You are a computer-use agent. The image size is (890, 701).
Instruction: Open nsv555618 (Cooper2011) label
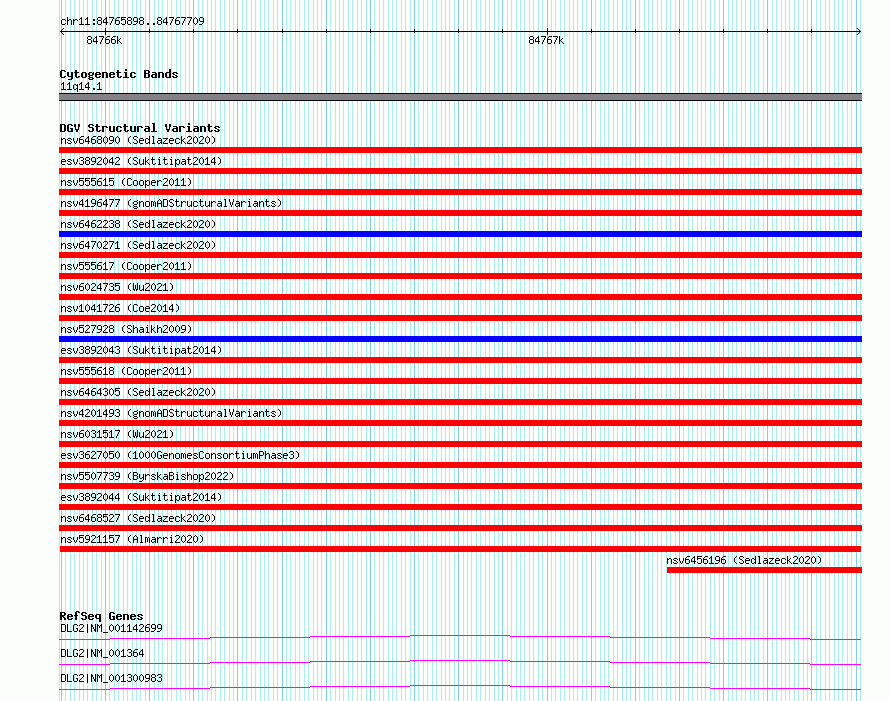126,371
